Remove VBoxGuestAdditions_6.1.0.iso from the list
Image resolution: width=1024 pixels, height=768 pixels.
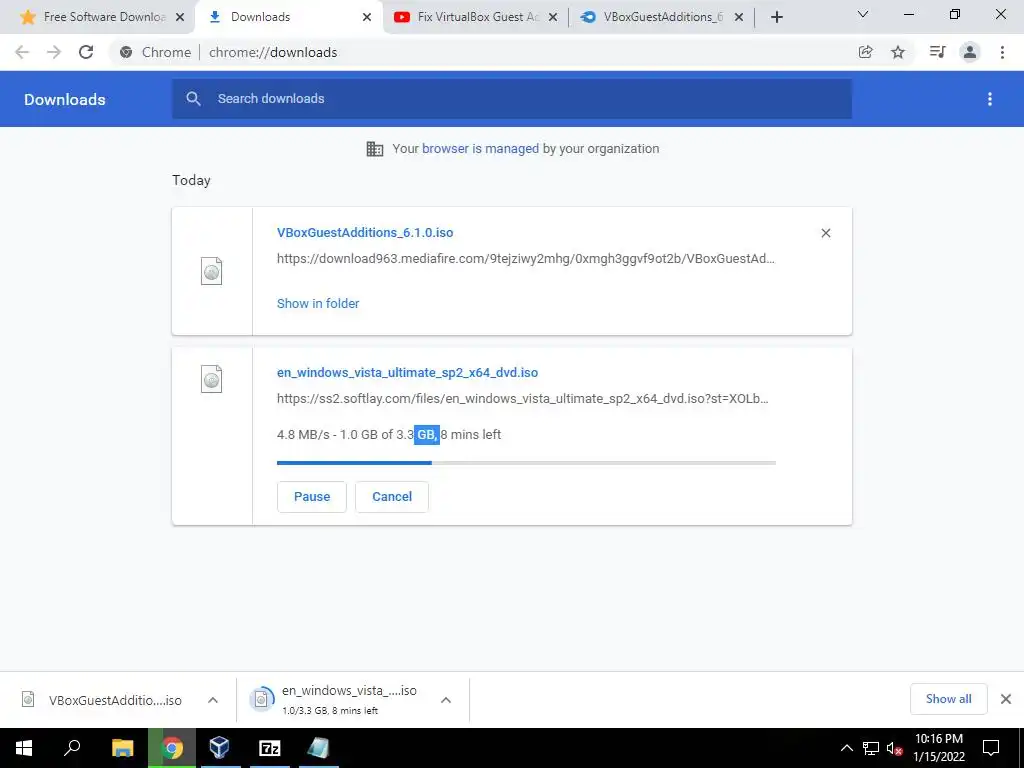click(x=825, y=233)
